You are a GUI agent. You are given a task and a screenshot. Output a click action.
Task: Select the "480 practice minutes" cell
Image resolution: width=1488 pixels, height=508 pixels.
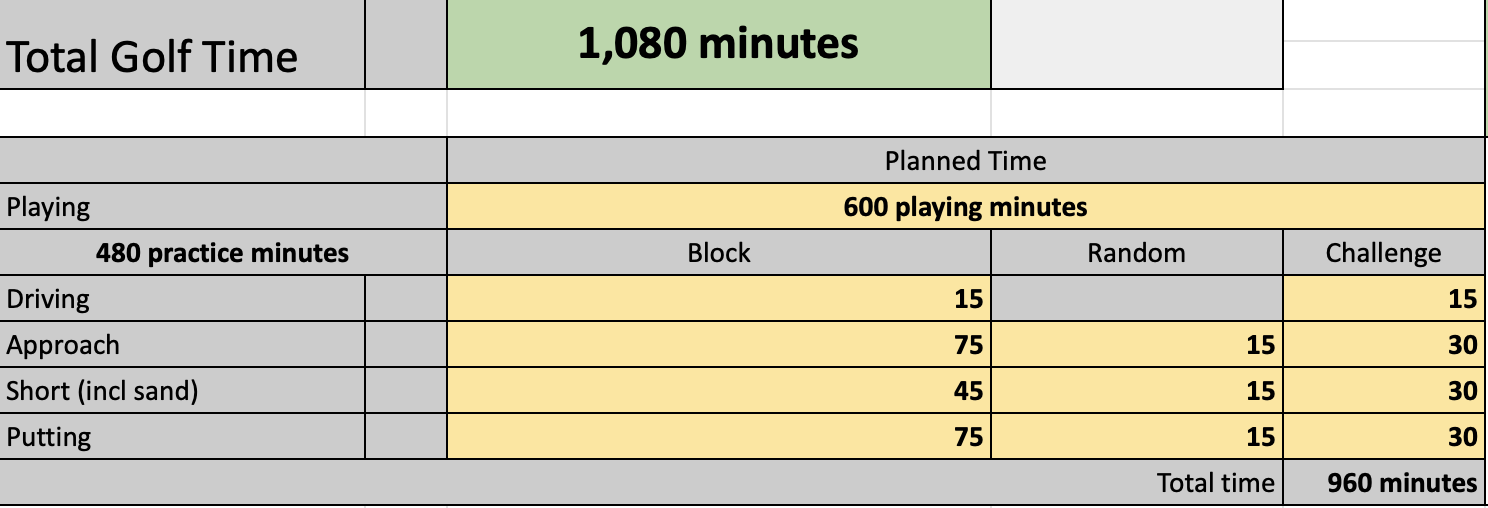tap(222, 253)
